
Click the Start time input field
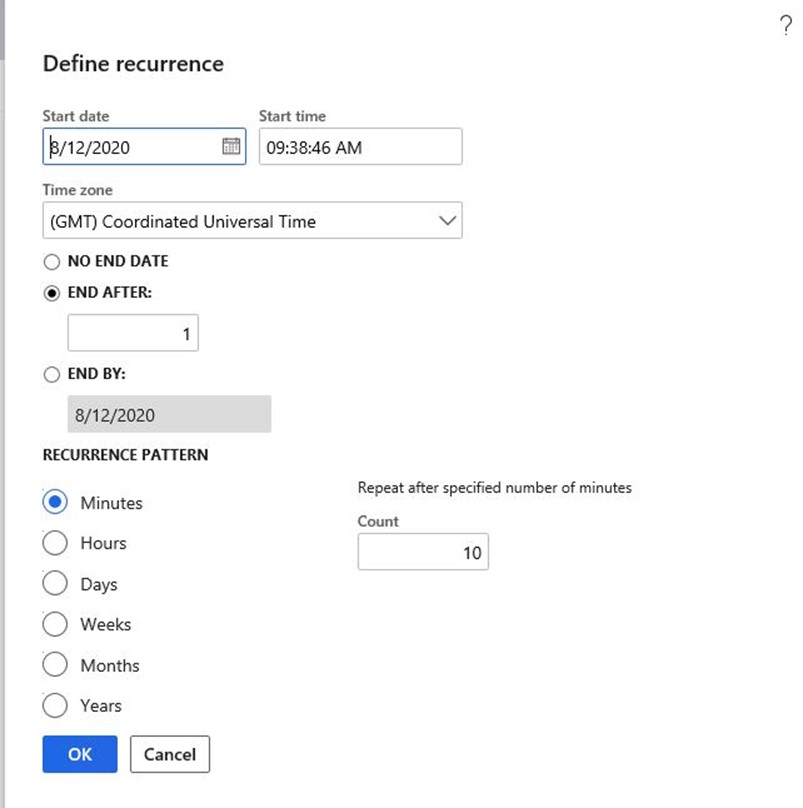coord(360,147)
